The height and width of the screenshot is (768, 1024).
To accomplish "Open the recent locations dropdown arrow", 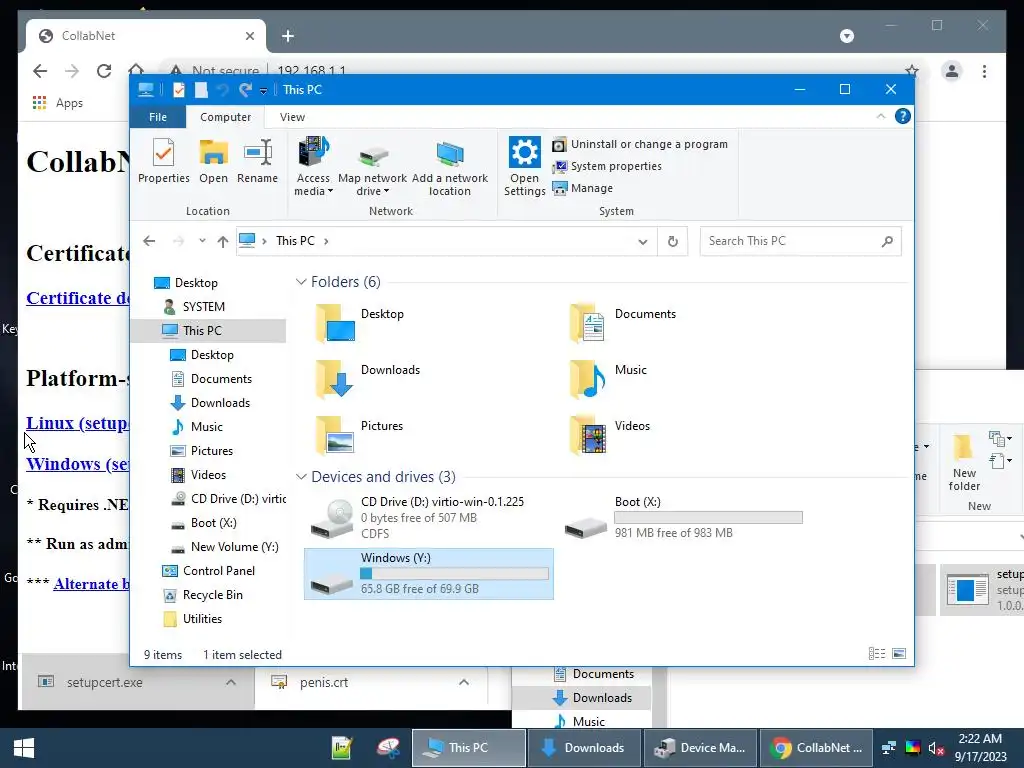I will (x=202, y=241).
